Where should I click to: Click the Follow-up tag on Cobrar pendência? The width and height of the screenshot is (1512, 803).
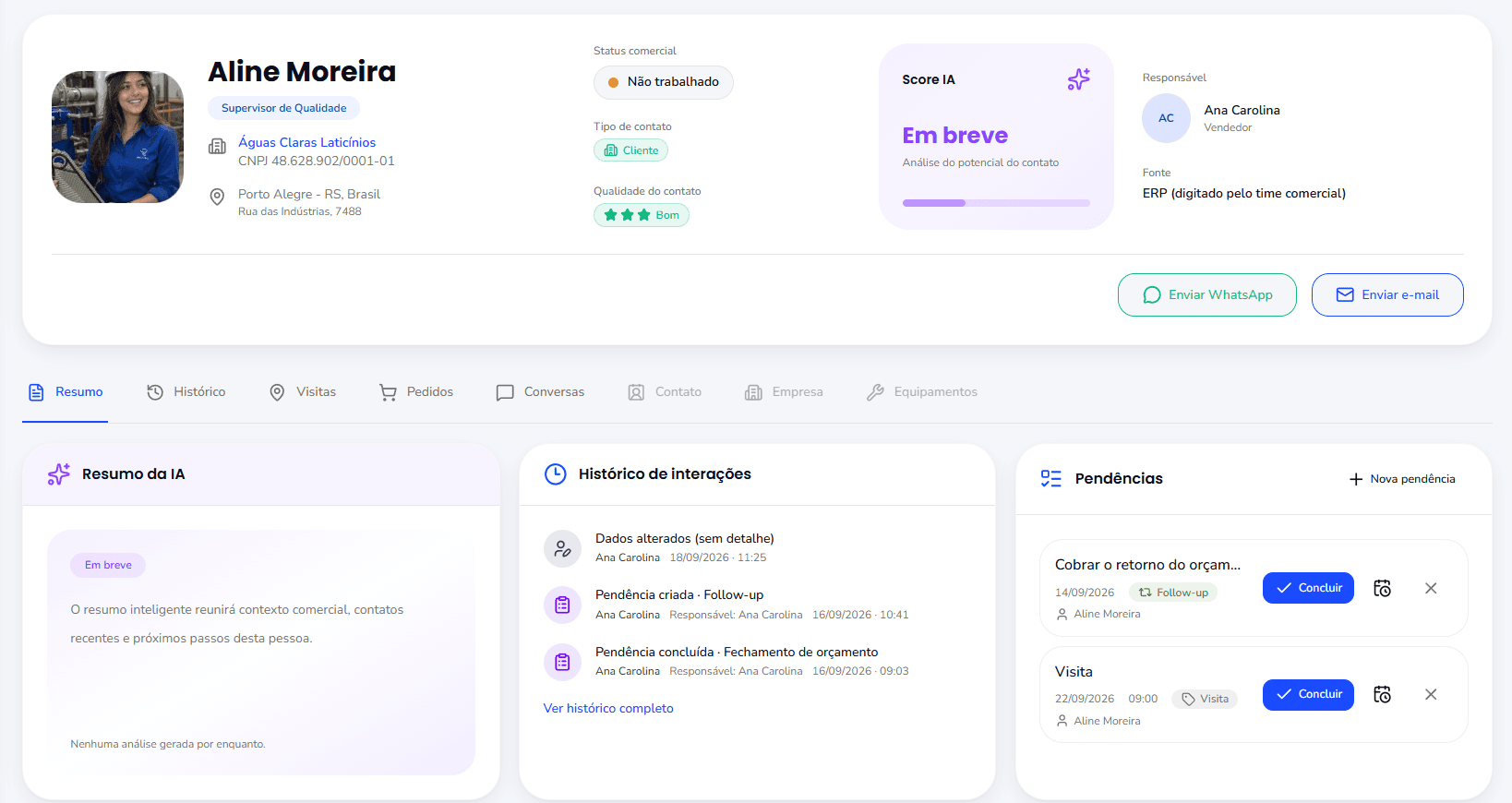(x=1173, y=593)
